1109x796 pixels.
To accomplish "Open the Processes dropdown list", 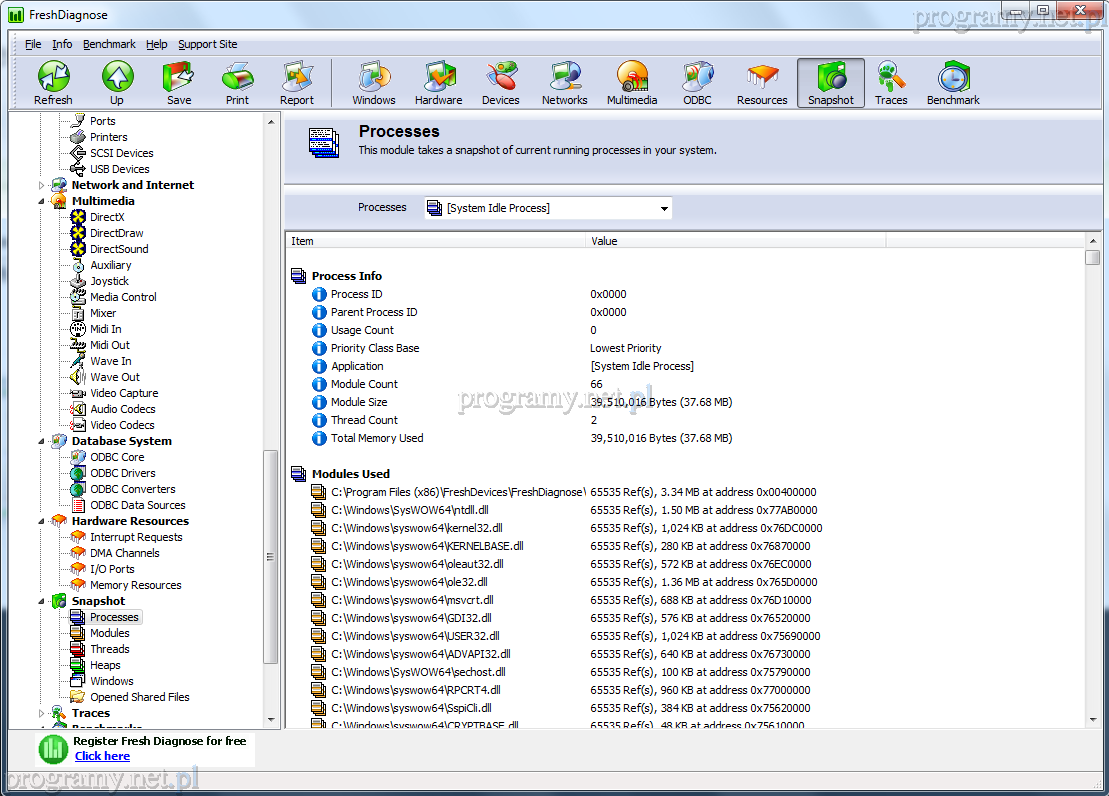I will (x=663, y=208).
